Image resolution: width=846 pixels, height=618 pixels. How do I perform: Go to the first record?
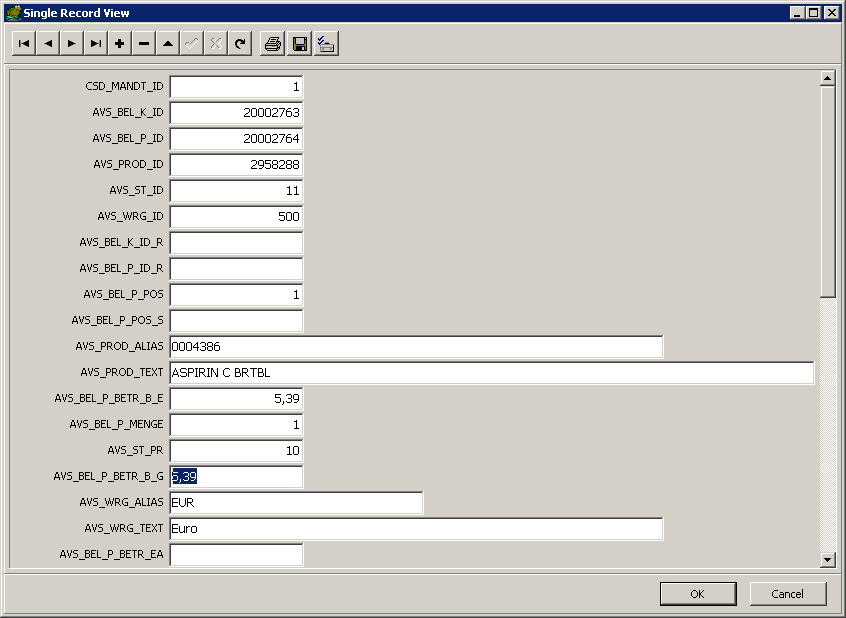pyautogui.click(x=23, y=44)
